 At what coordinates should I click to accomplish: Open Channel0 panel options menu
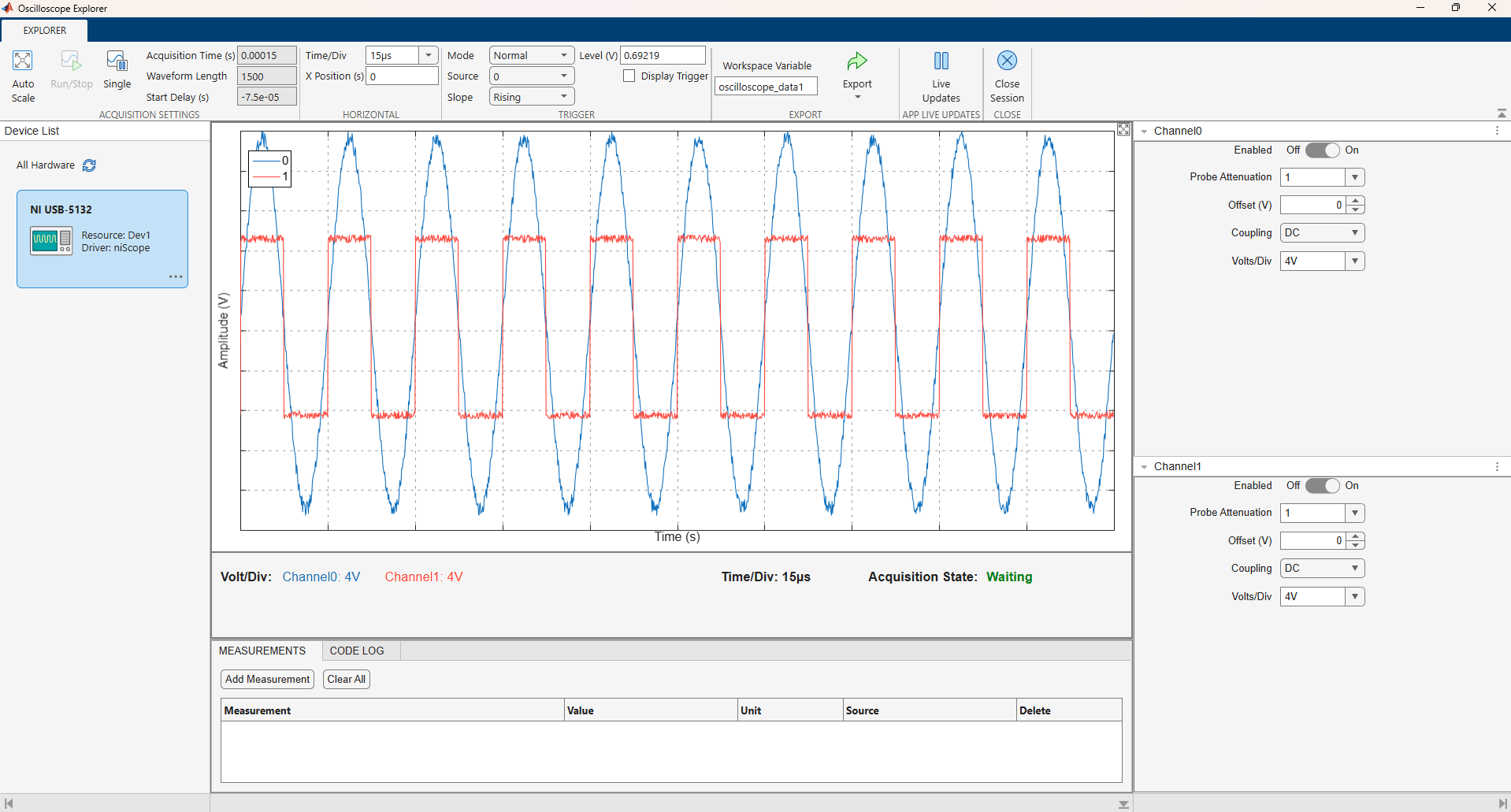coord(1497,131)
